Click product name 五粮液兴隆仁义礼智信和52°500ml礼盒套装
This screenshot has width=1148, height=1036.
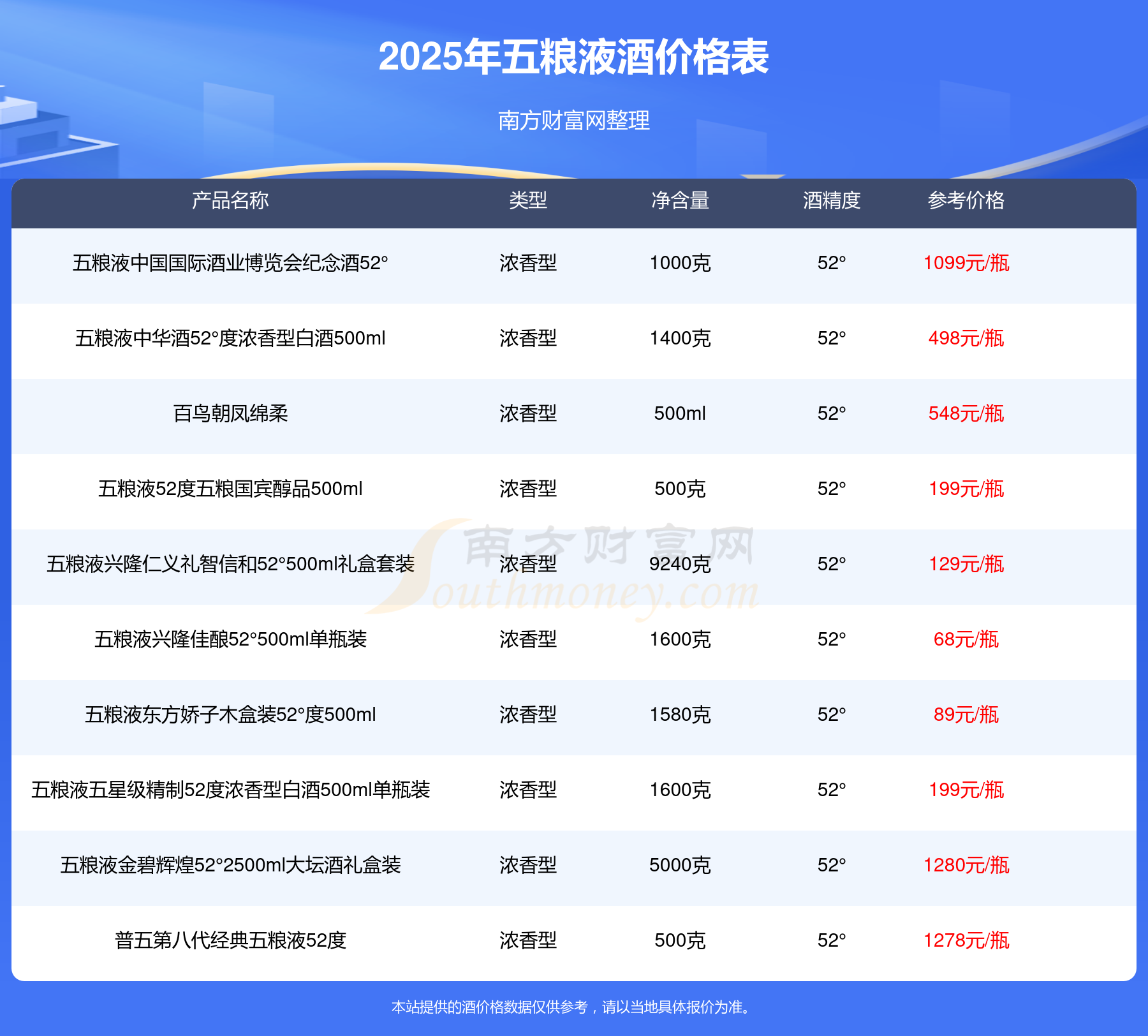(x=230, y=564)
